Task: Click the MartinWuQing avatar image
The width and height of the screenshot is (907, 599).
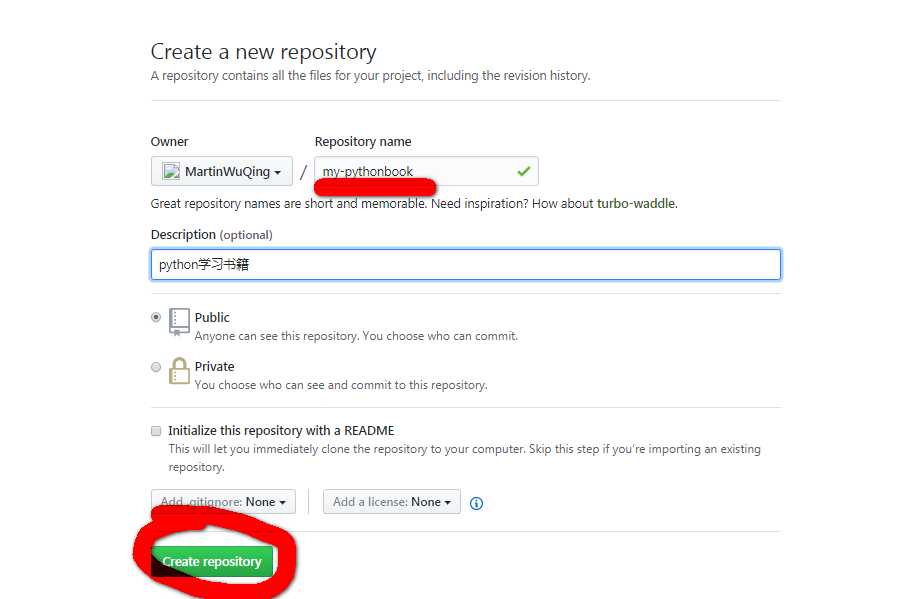Action: (171, 171)
